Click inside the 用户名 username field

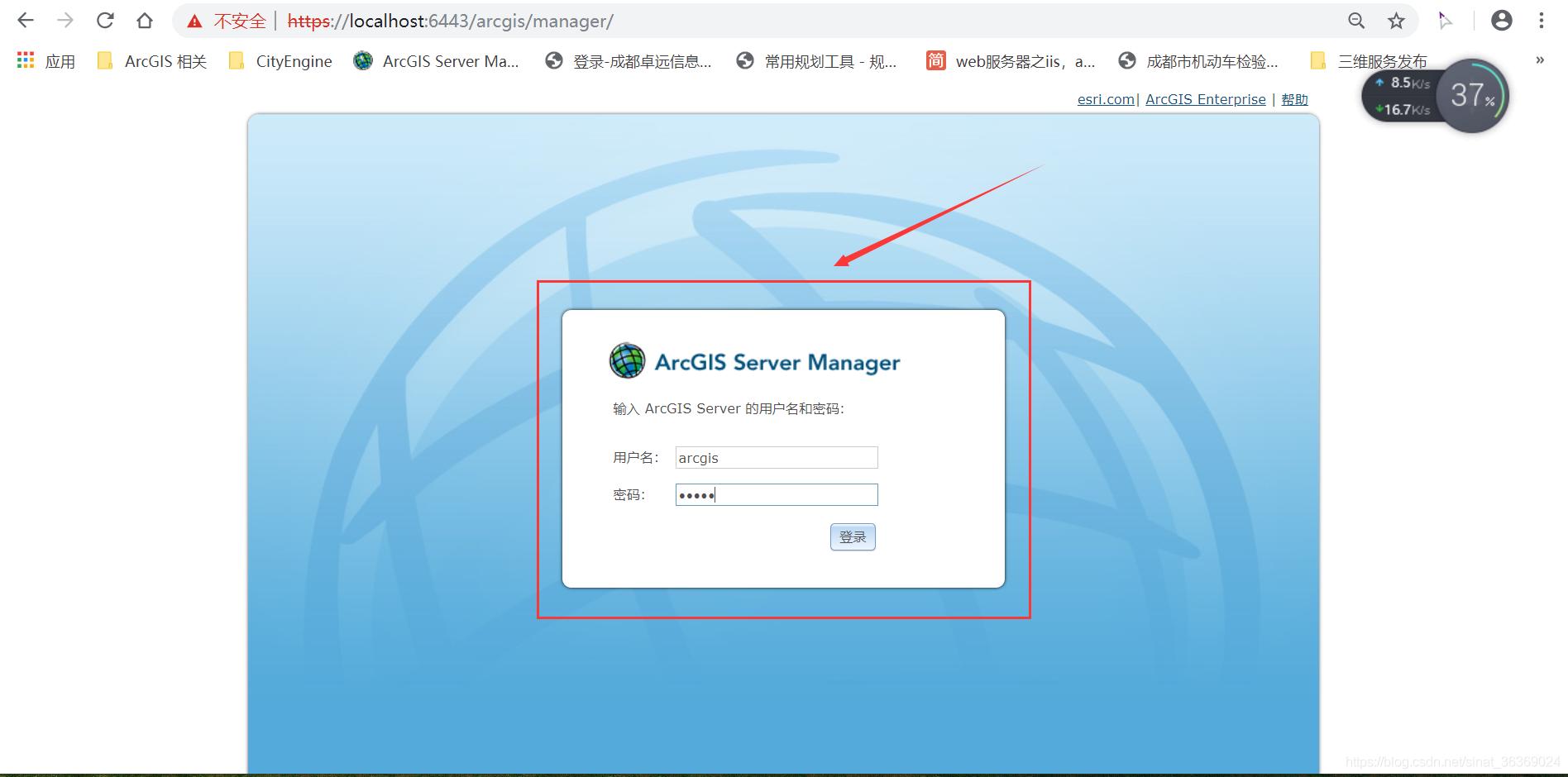pyautogui.click(x=775, y=457)
